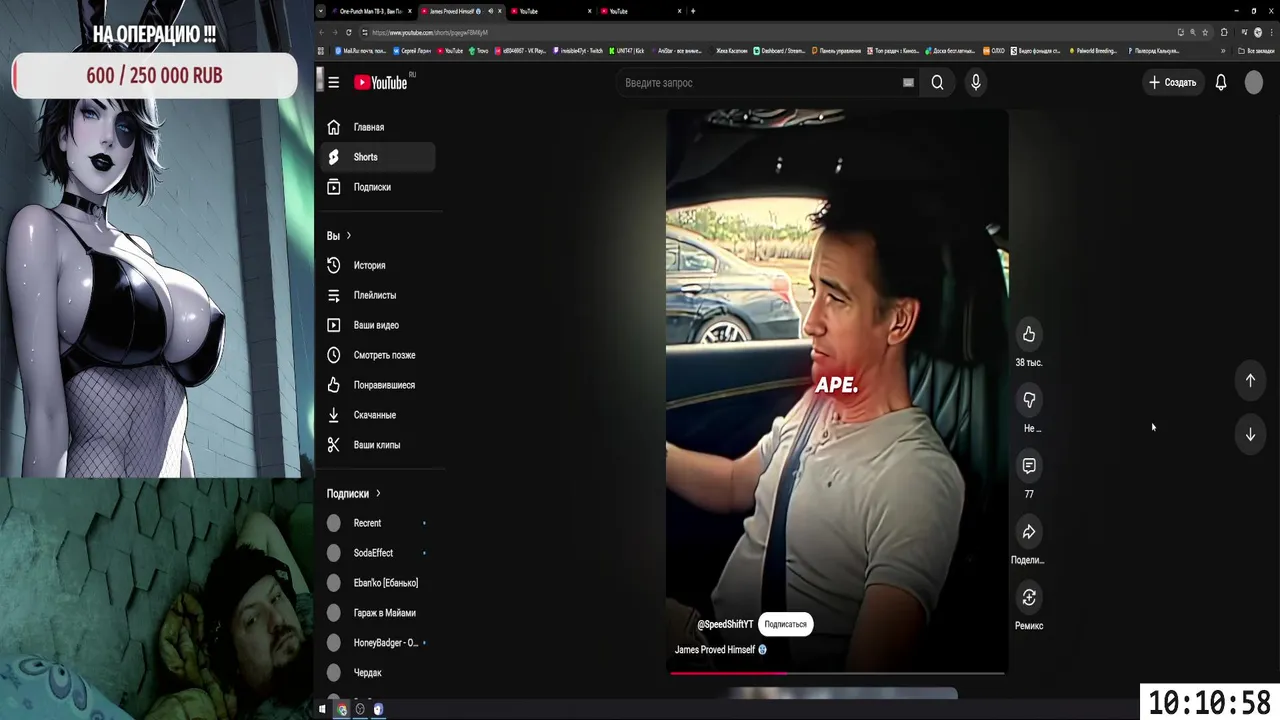Viewport: 1280px width, 720px height.
Task: Open the HoneyBadger subscription channel
Action: pyautogui.click(x=378, y=643)
